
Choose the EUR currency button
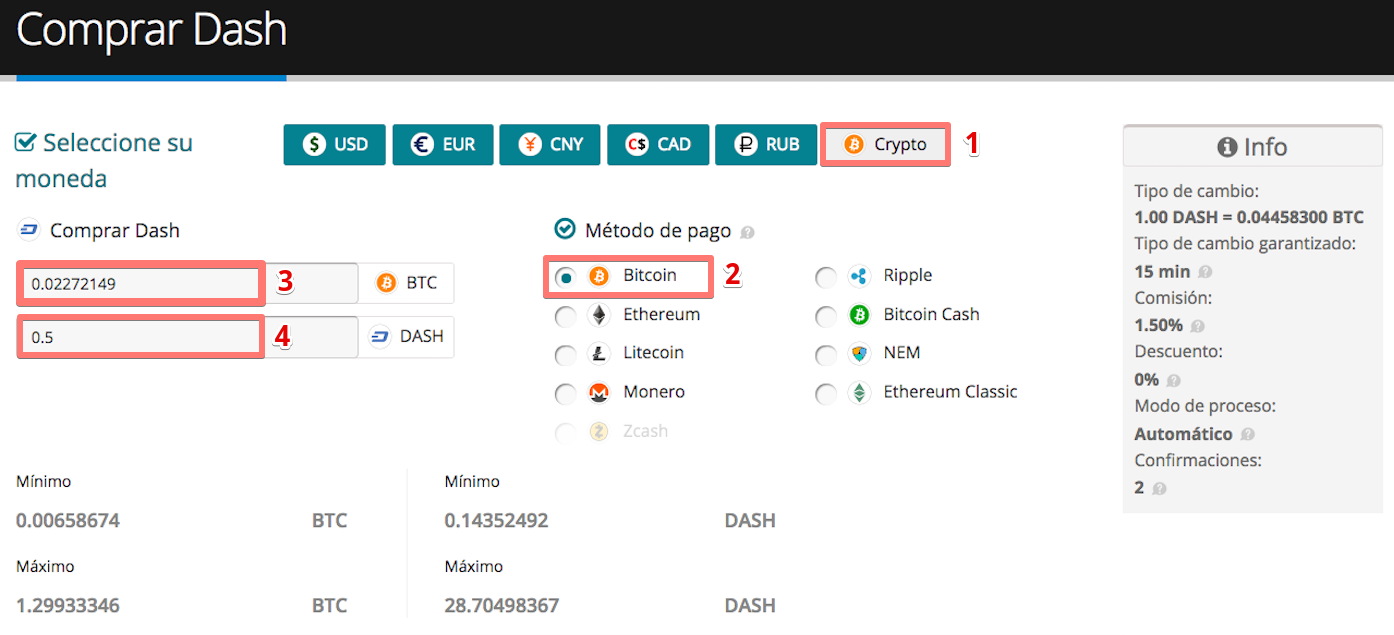coord(442,145)
